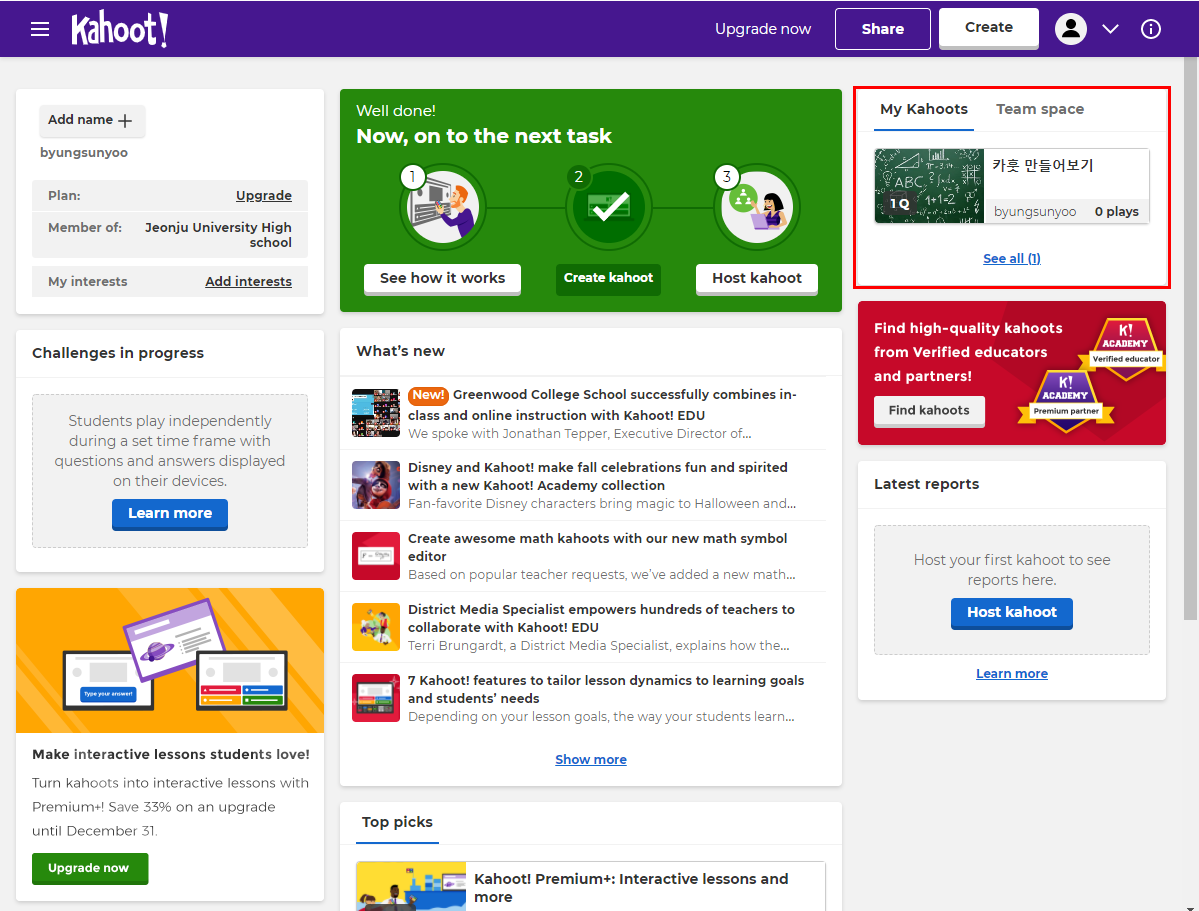
Task: Open 7 Kahoot! features article headline
Action: [606, 689]
